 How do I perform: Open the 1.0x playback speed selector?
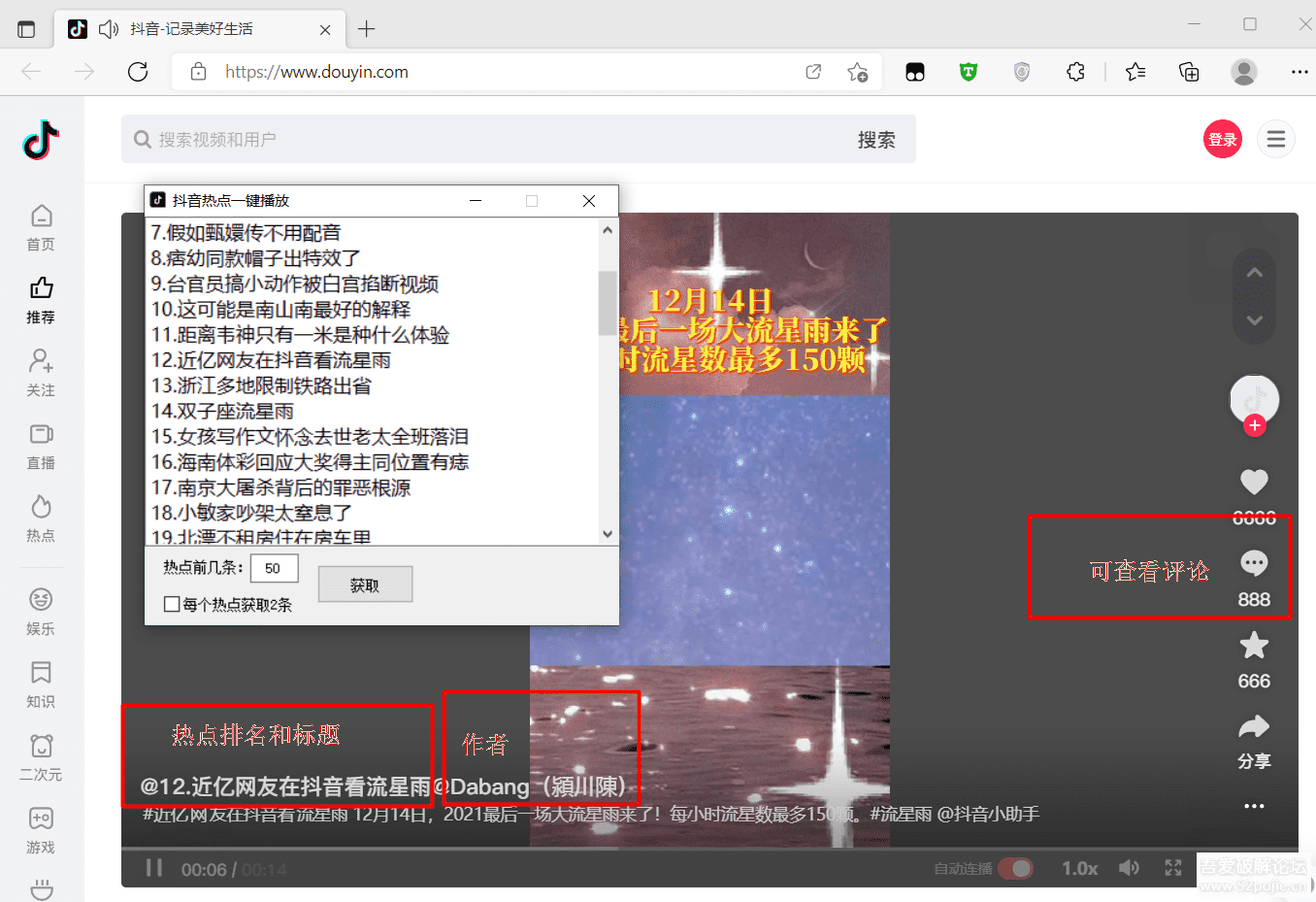coord(1079,868)
